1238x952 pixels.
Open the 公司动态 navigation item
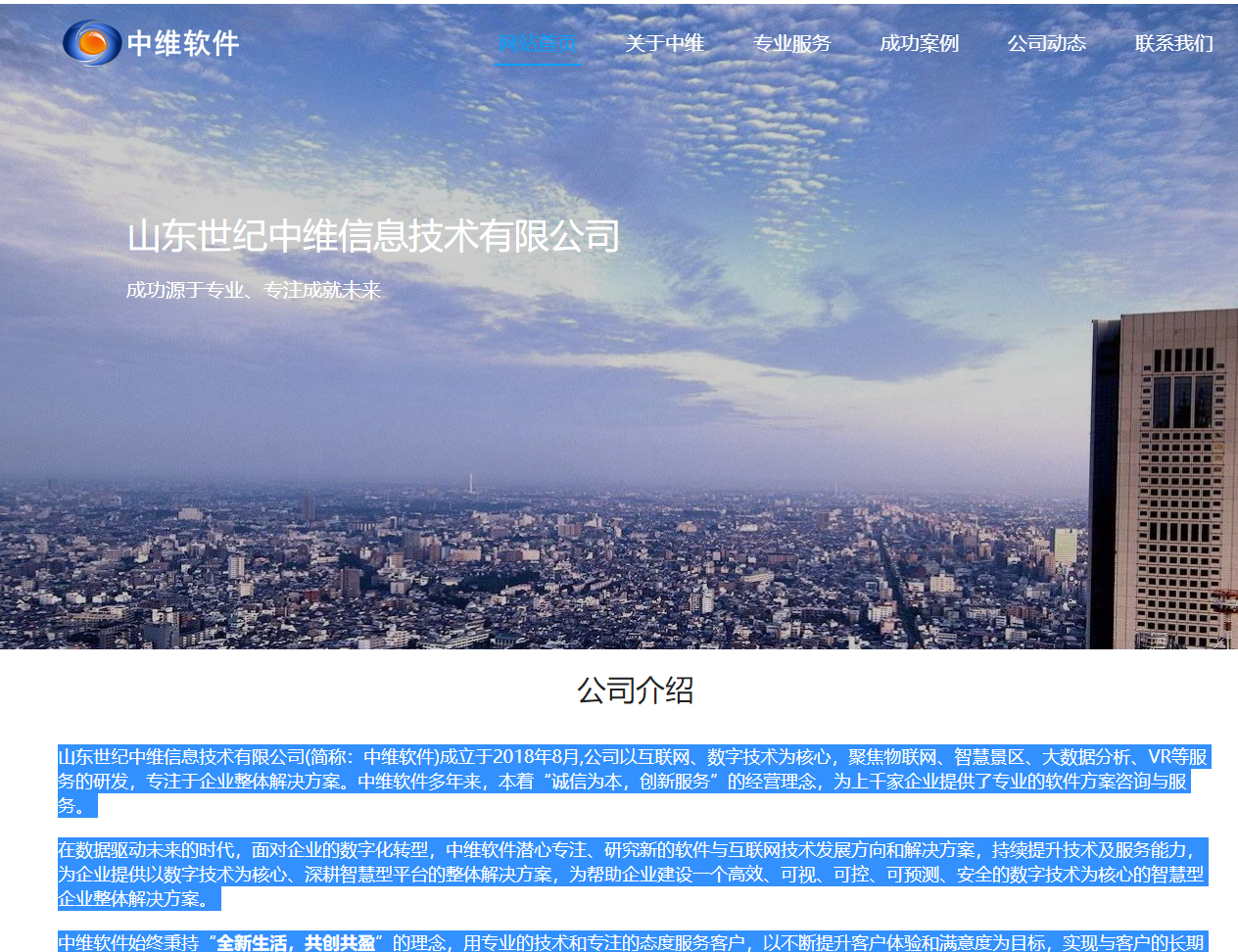[1046, 43]
